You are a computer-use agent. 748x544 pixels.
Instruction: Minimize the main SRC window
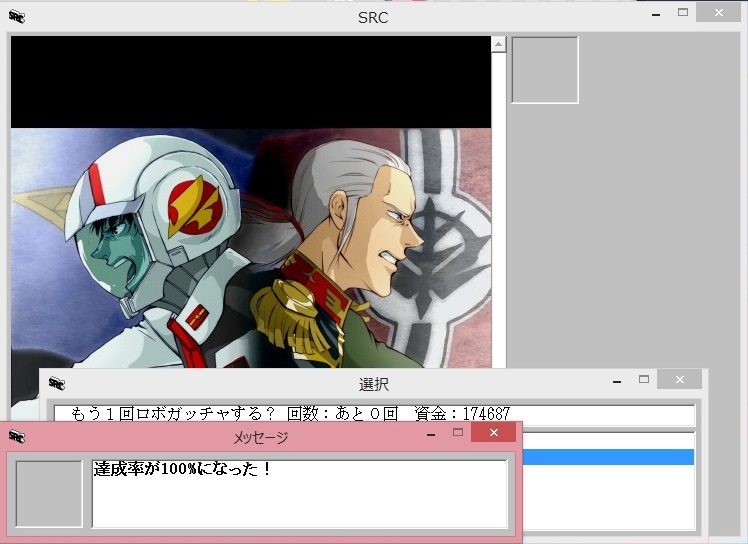click(656, 15)
